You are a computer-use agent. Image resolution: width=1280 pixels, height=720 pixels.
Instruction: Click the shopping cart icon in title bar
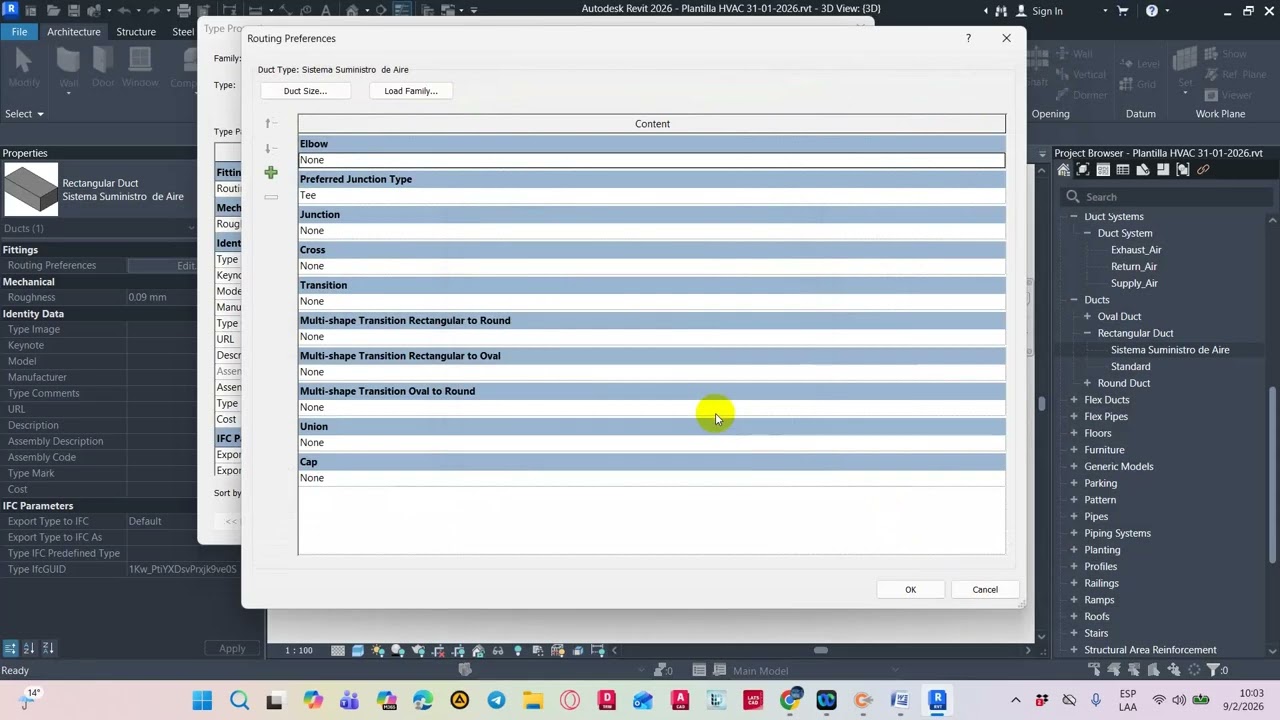(x=1124, y=10)
